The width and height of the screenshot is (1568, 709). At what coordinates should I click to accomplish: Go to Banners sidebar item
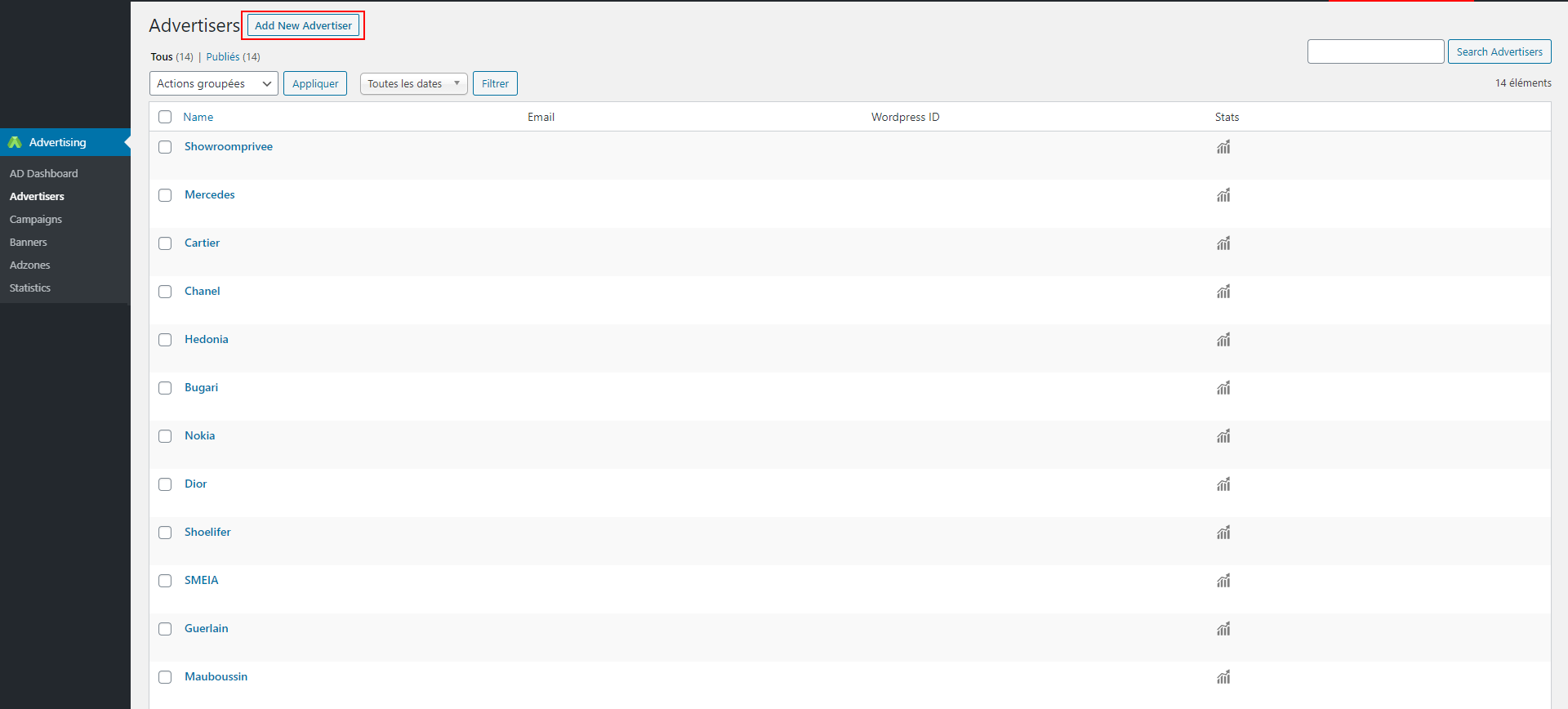click(29, 242)
